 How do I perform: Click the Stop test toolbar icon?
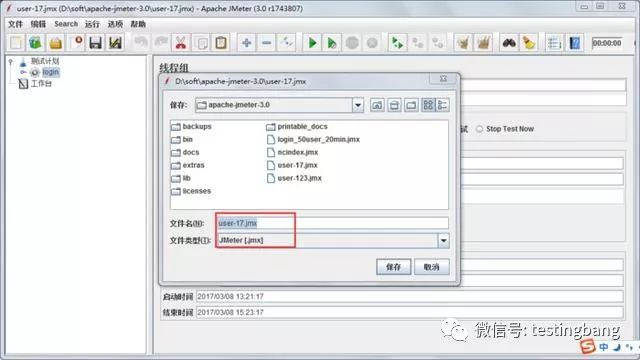click(x=352, y=42)
